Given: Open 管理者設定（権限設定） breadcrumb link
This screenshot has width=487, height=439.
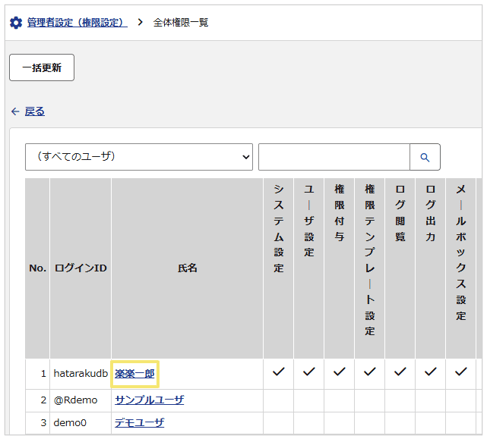Looking at the screenshot, I should pos(77,23).
